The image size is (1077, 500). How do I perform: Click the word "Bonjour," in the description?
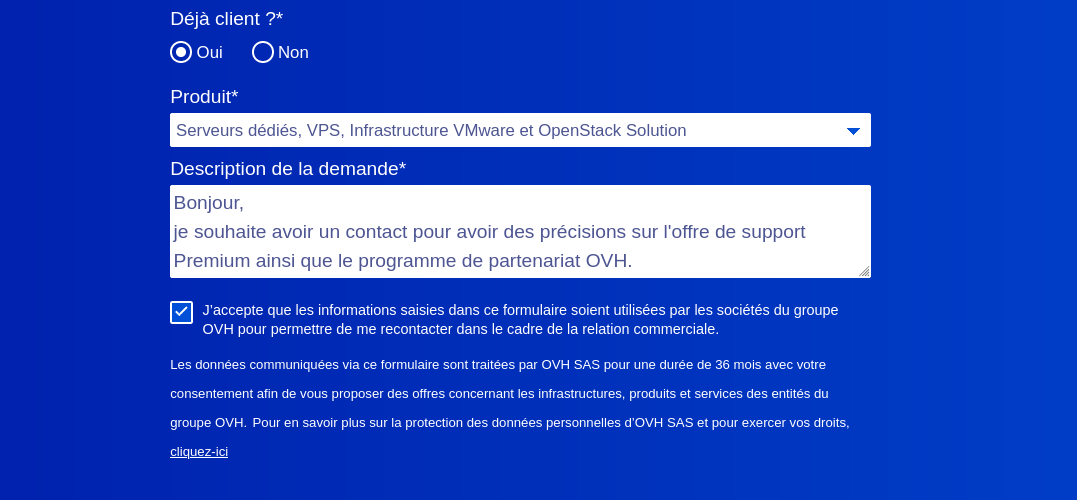(209, 202)
